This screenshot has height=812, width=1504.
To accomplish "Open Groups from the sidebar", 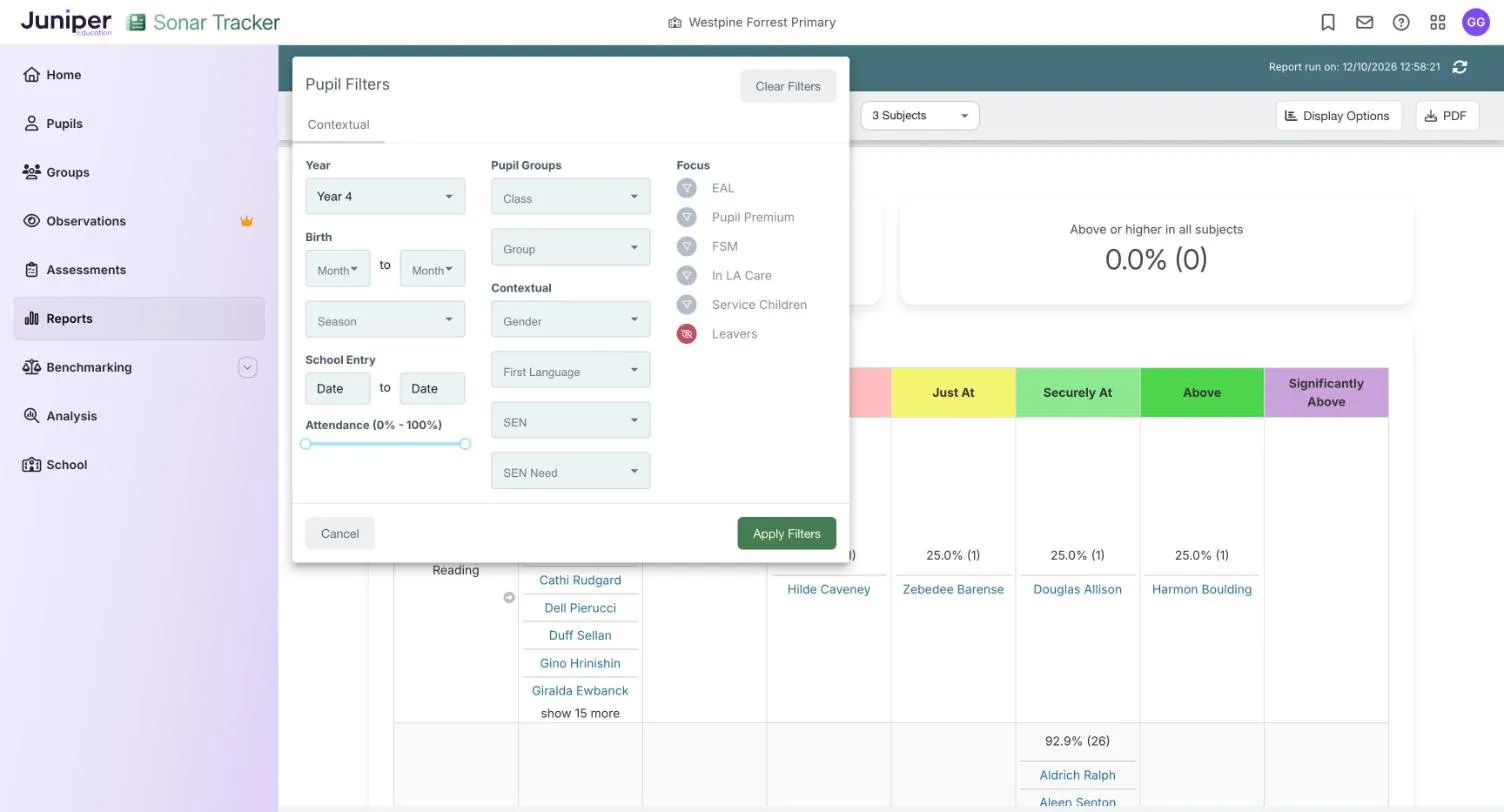I will click(139, 172).
